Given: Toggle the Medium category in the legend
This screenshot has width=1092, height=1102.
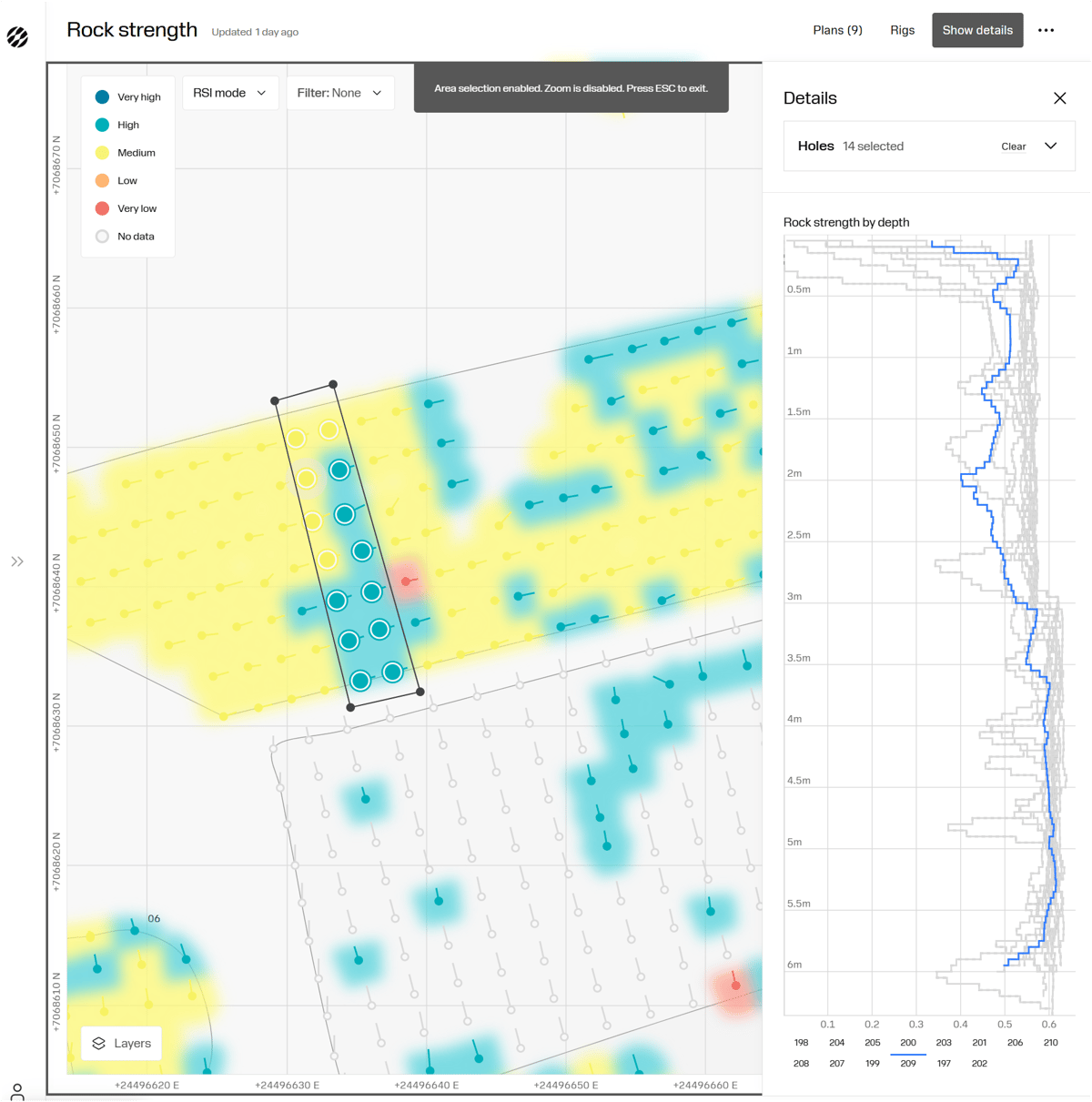Looking at the screenshot, I should (101, 152).
